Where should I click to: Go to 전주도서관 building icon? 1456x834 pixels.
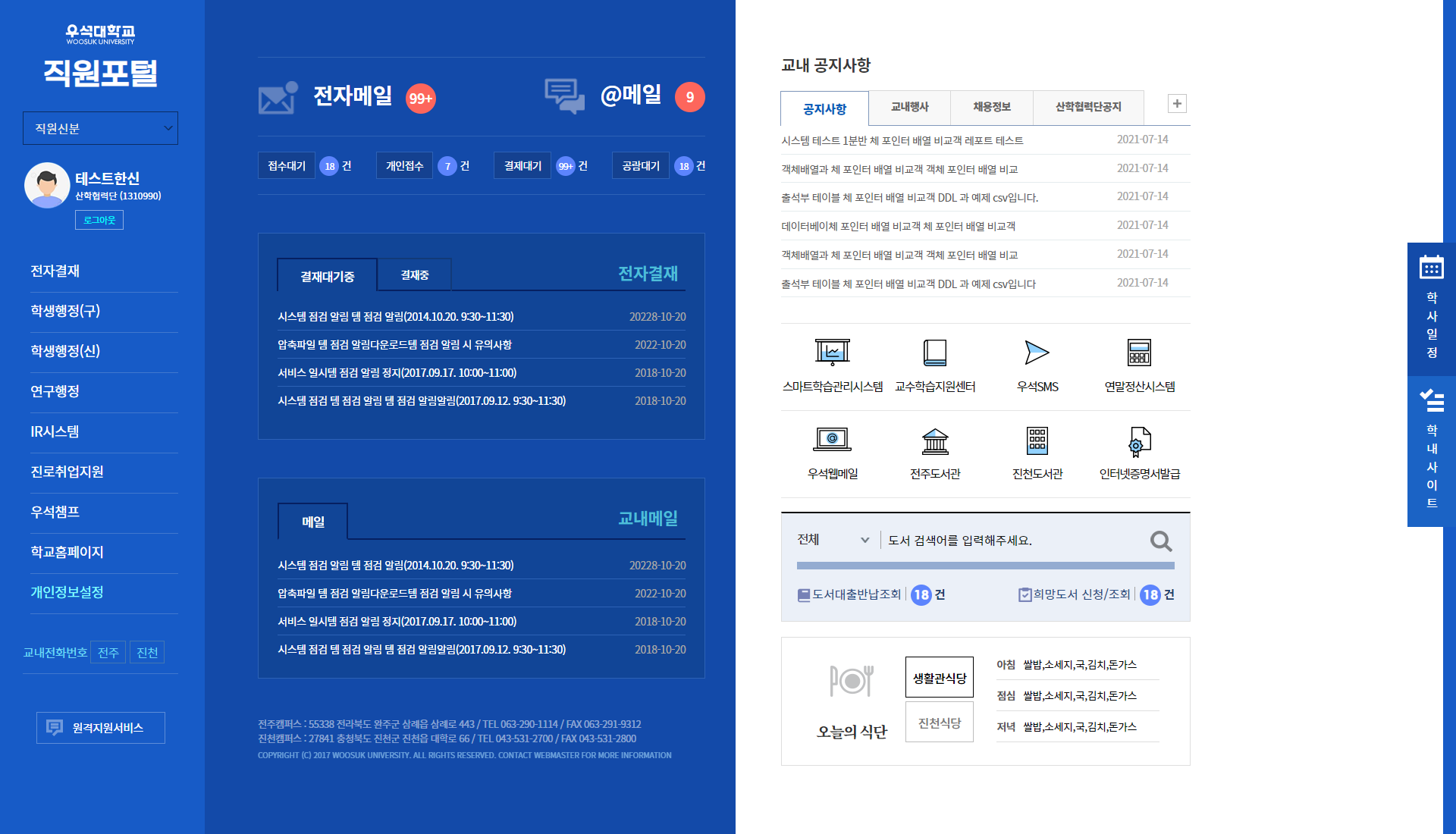pyautogui.click(x=934, y=441)
